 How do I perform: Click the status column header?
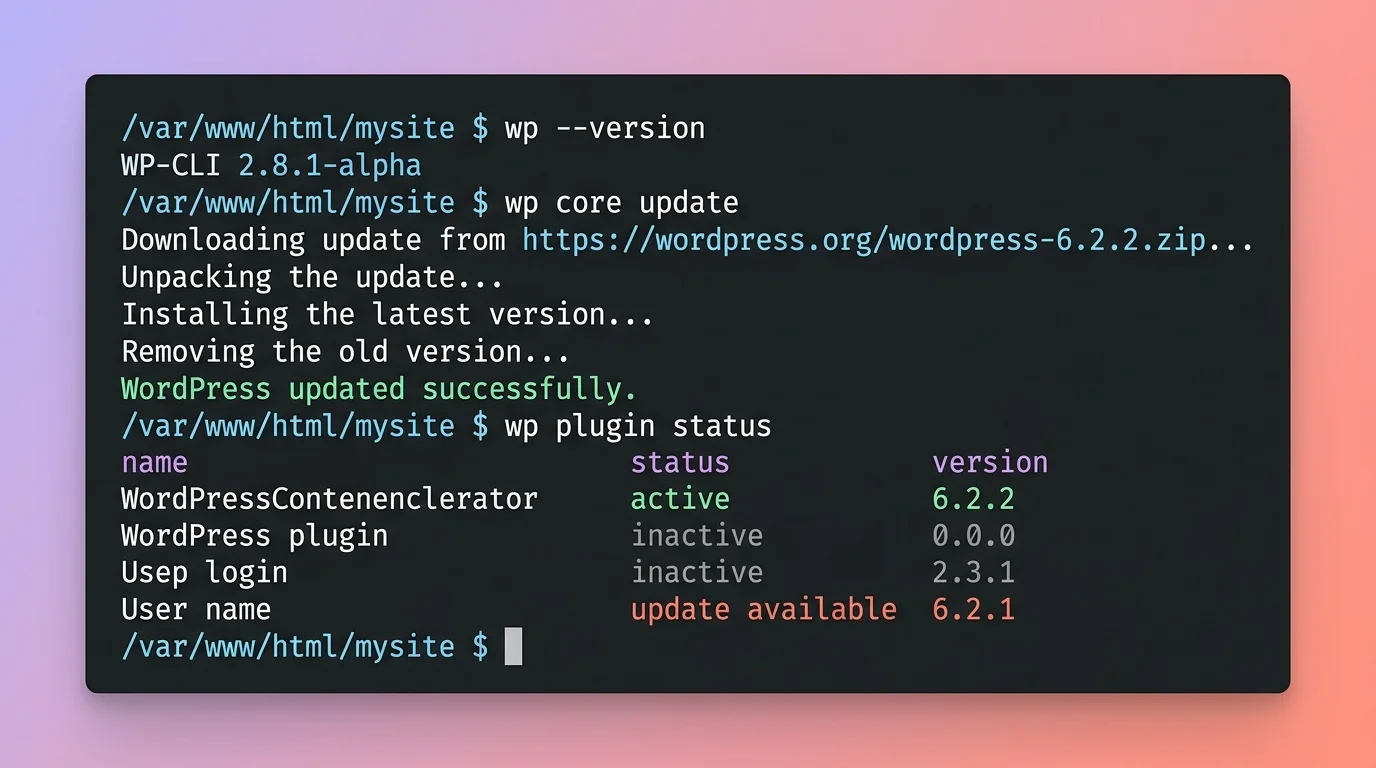(679, 462)
